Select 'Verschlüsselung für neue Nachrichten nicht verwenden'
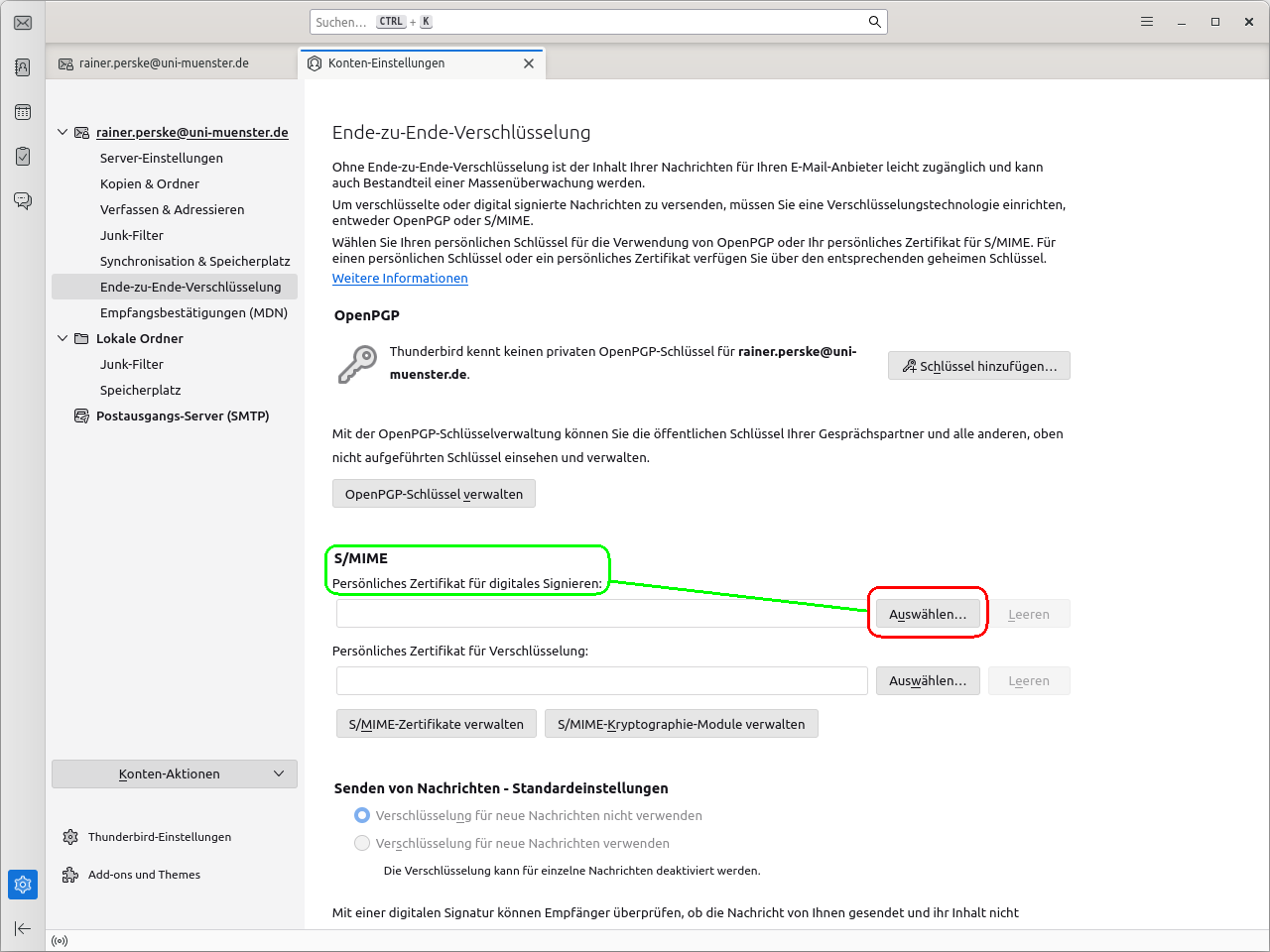Viewport: 1270px width, 952px height. pyautogui.click(x=362, y=815)
